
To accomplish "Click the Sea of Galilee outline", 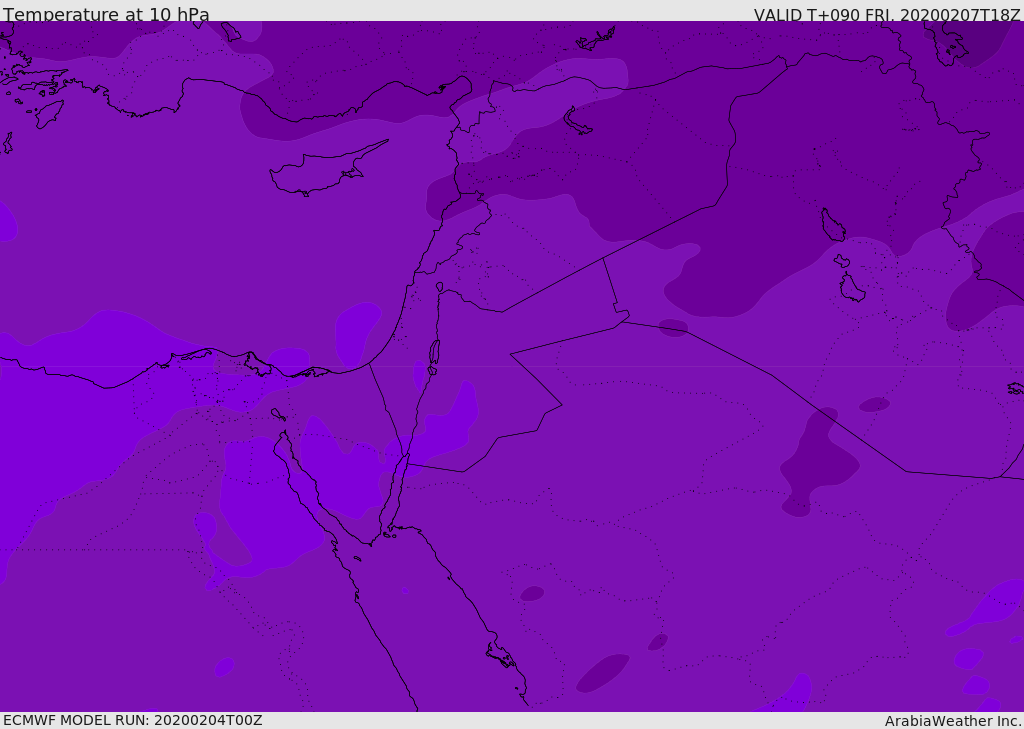I will point(439,287).
